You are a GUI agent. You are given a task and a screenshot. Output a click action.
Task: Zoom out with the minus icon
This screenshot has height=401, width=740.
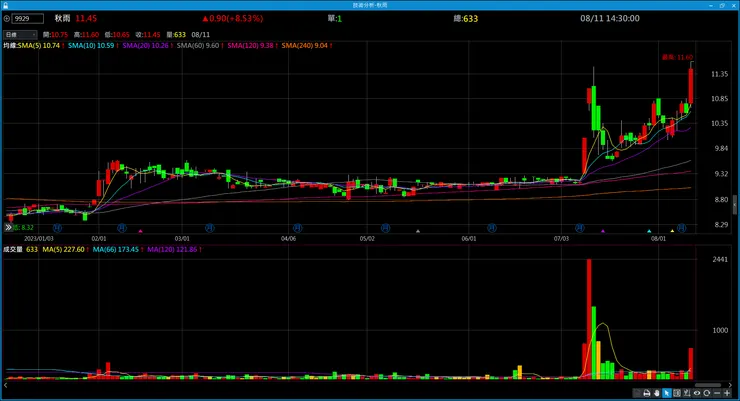(x=717, y=393)
